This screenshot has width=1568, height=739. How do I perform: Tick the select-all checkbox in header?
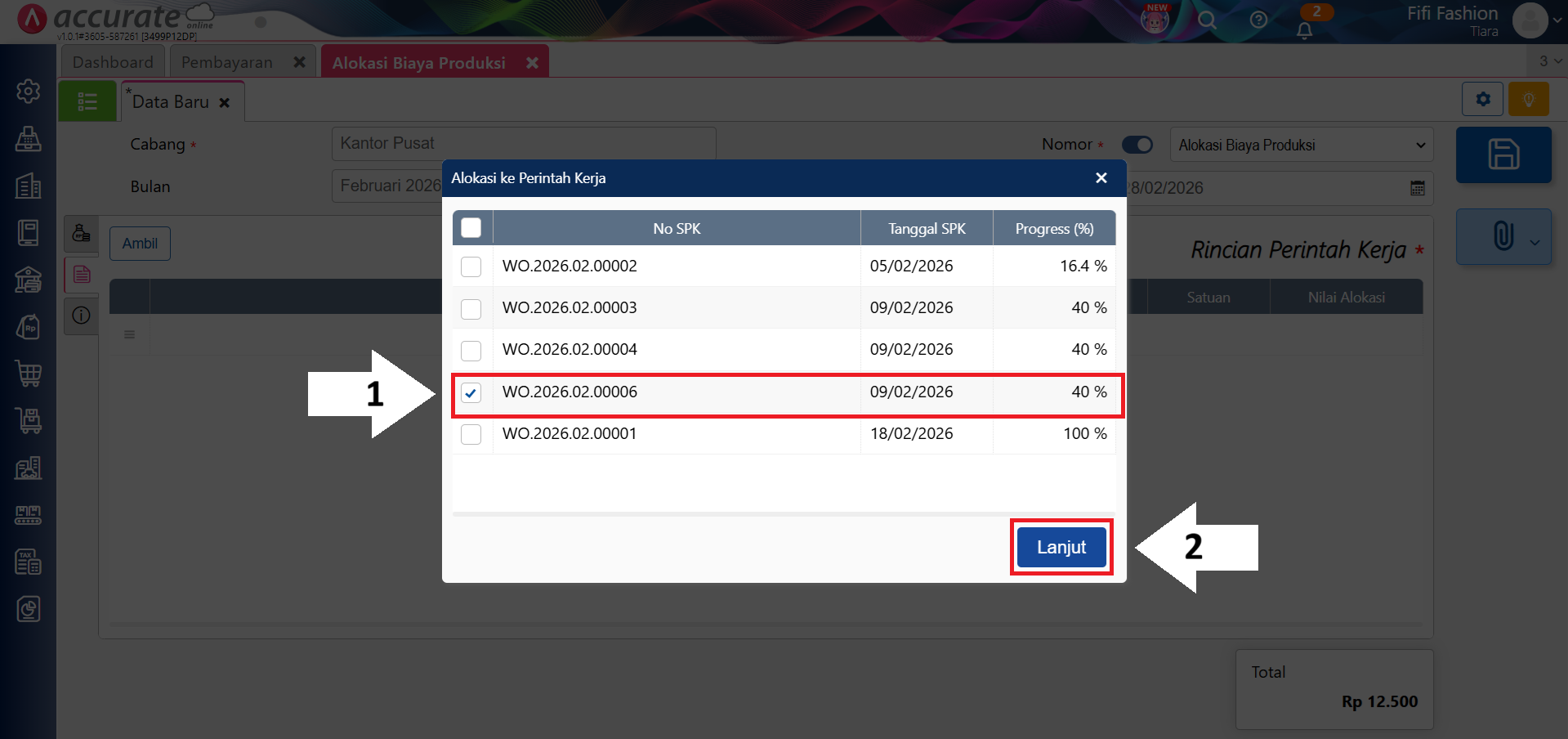[471, 228]
